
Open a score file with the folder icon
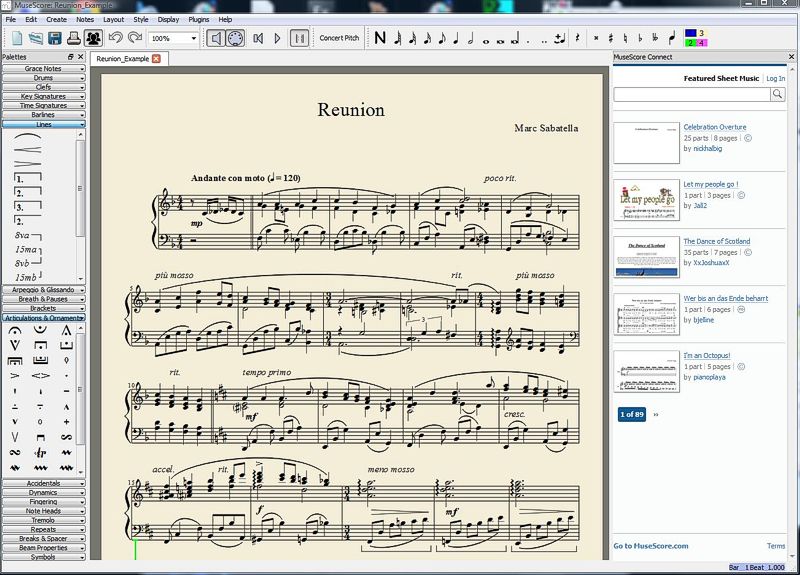coord(36,38)
